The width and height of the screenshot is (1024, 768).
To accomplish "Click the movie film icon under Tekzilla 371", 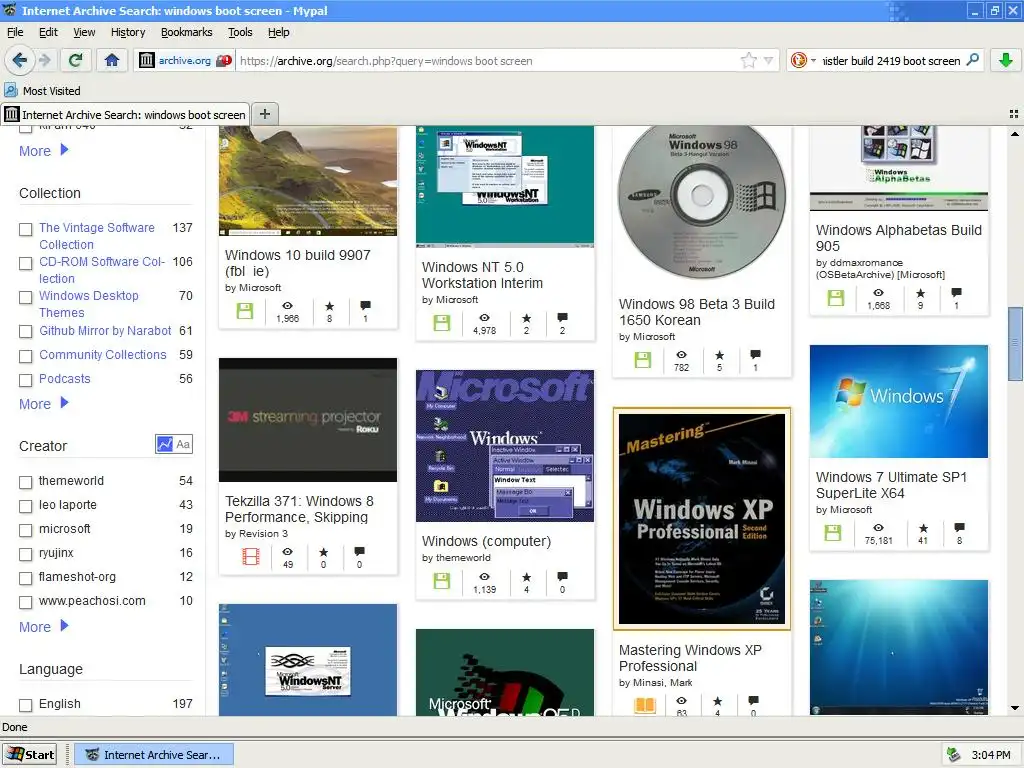I will [x=251, y=556].
